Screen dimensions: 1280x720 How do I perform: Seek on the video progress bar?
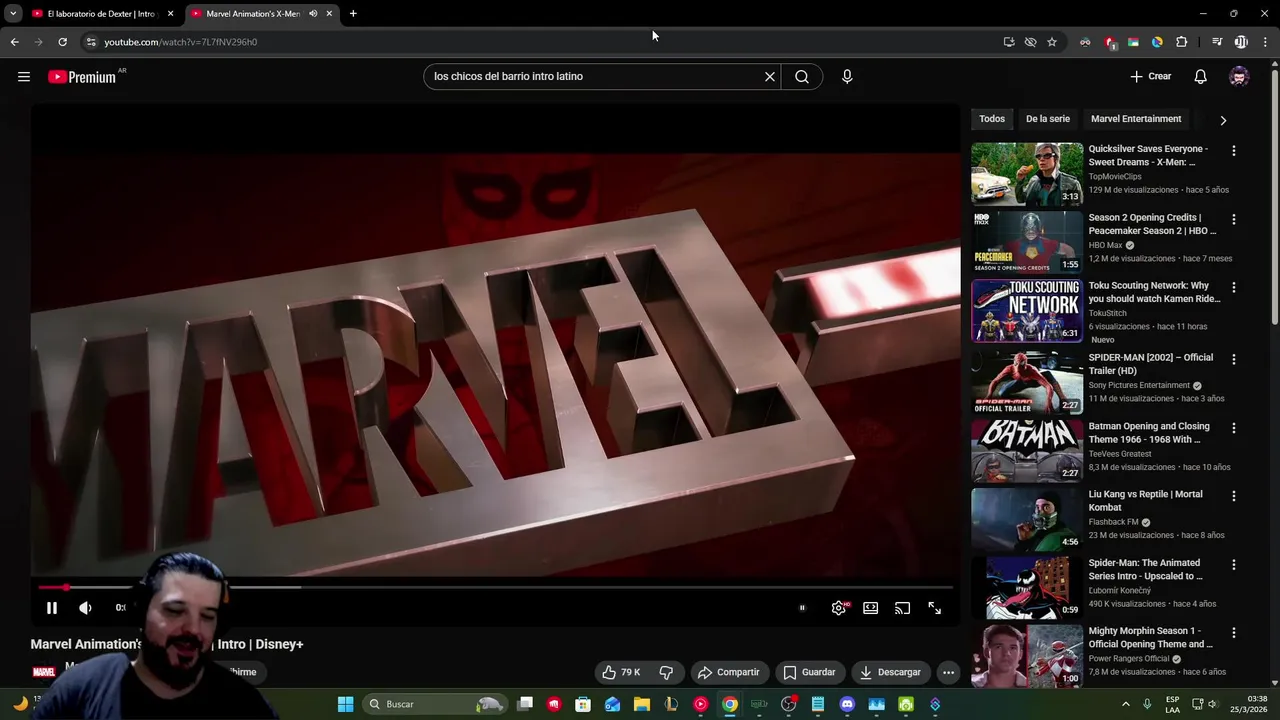pyautogui.click(x=495, y=587)
